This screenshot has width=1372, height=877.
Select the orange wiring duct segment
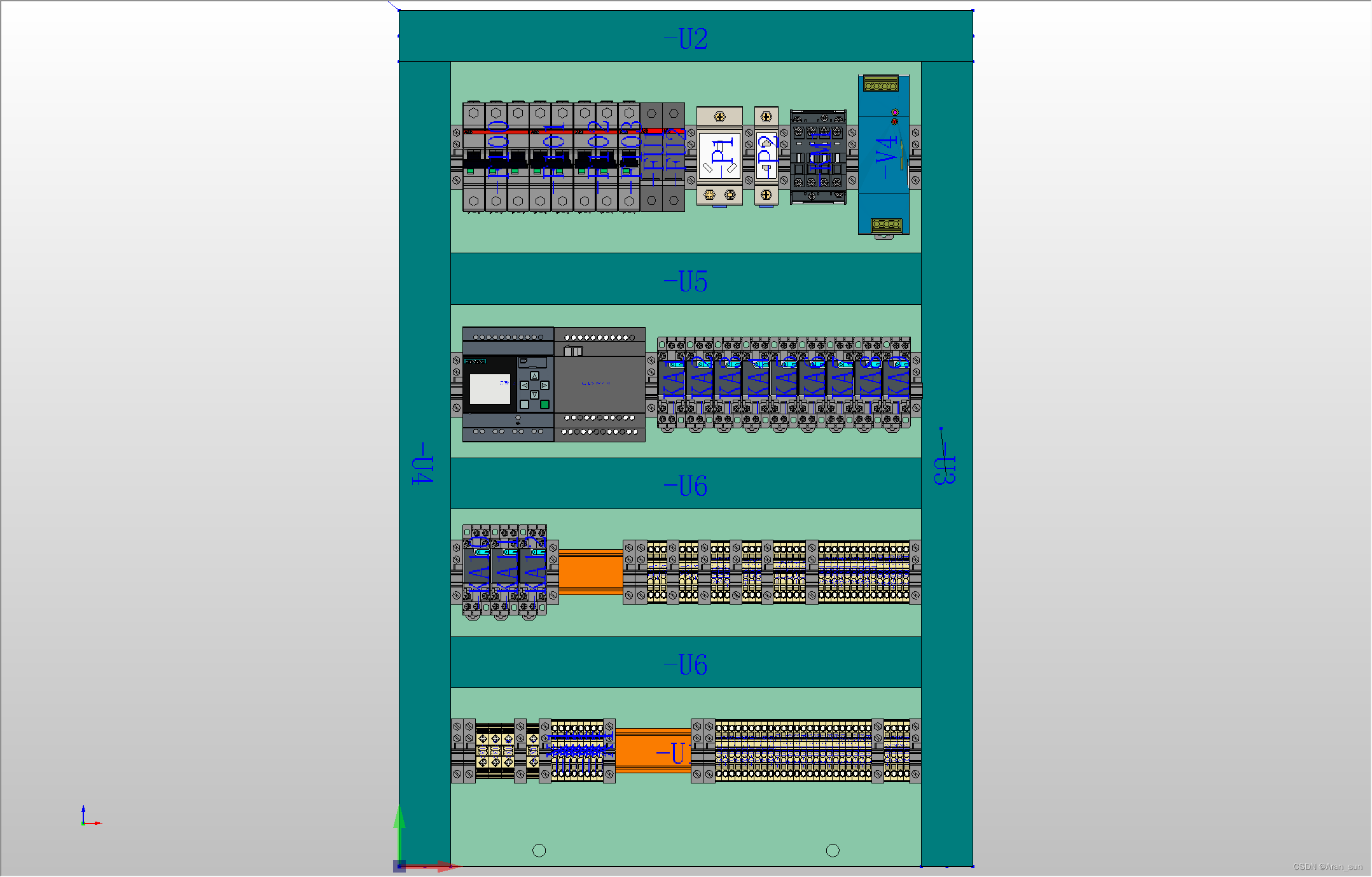click(588, 573)
